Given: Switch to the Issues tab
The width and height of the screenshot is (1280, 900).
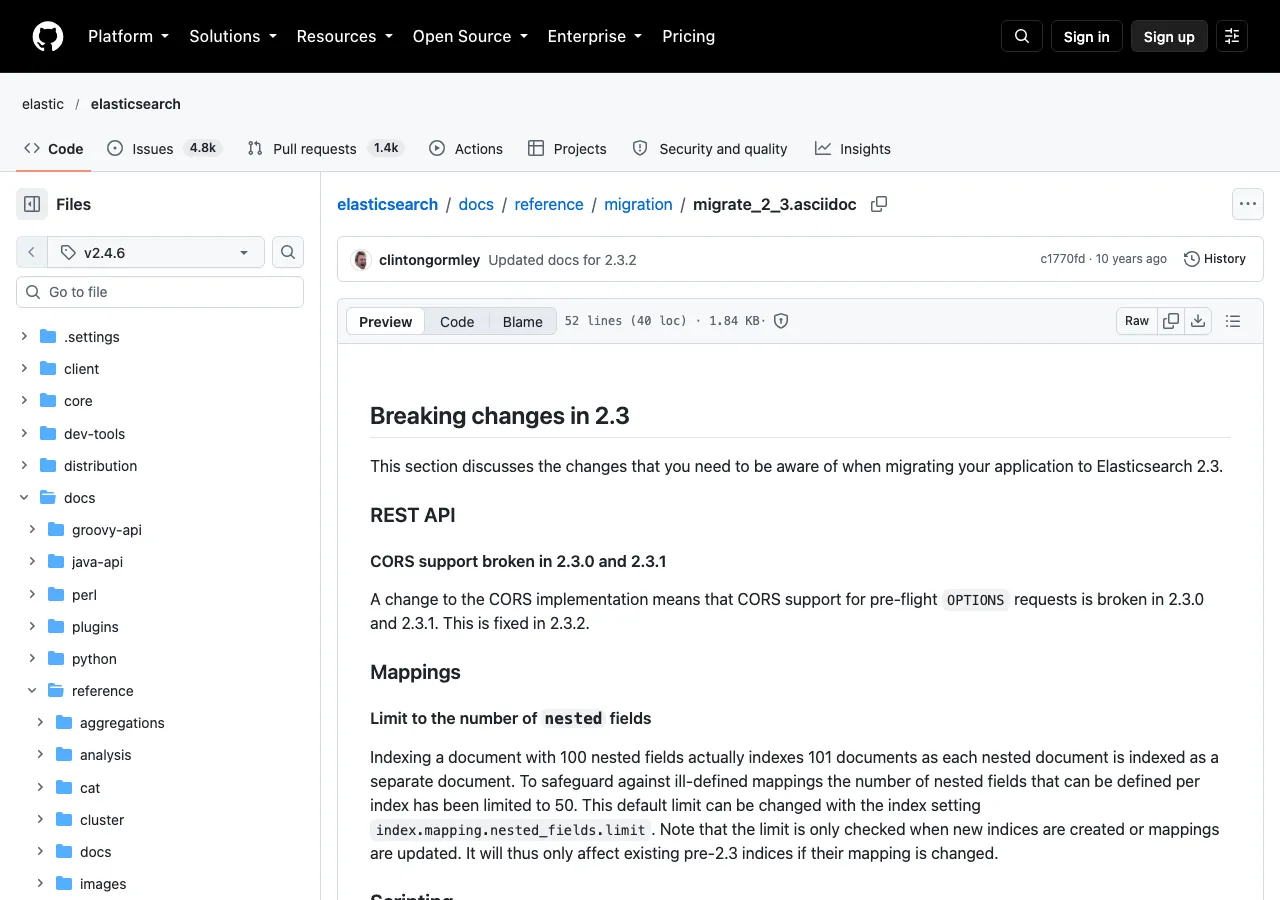Looking at the screenshot, I should [x=163, y=148].
